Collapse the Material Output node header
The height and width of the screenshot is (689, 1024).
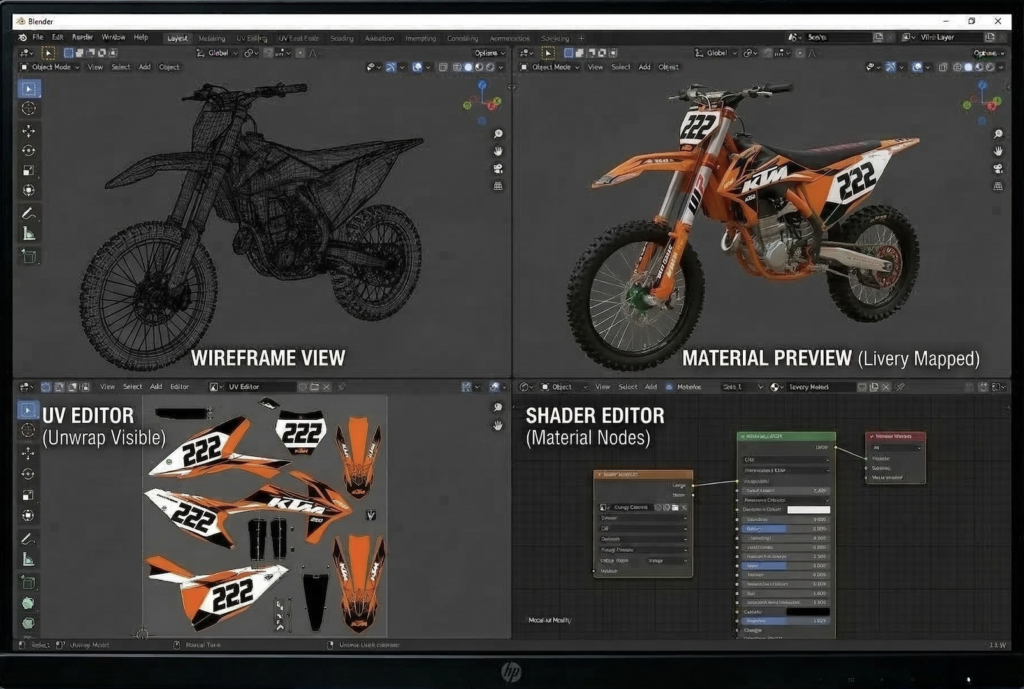click(x=873, y=435)
